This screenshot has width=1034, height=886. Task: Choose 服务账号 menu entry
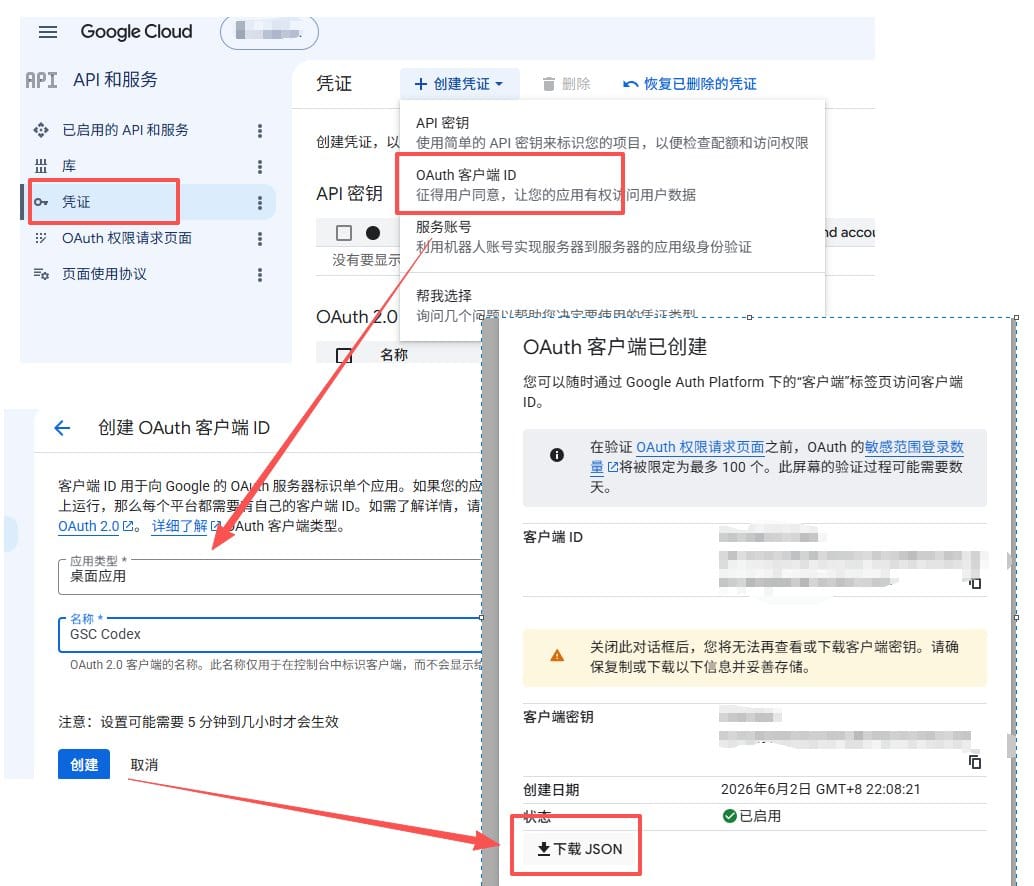[612, 237]
